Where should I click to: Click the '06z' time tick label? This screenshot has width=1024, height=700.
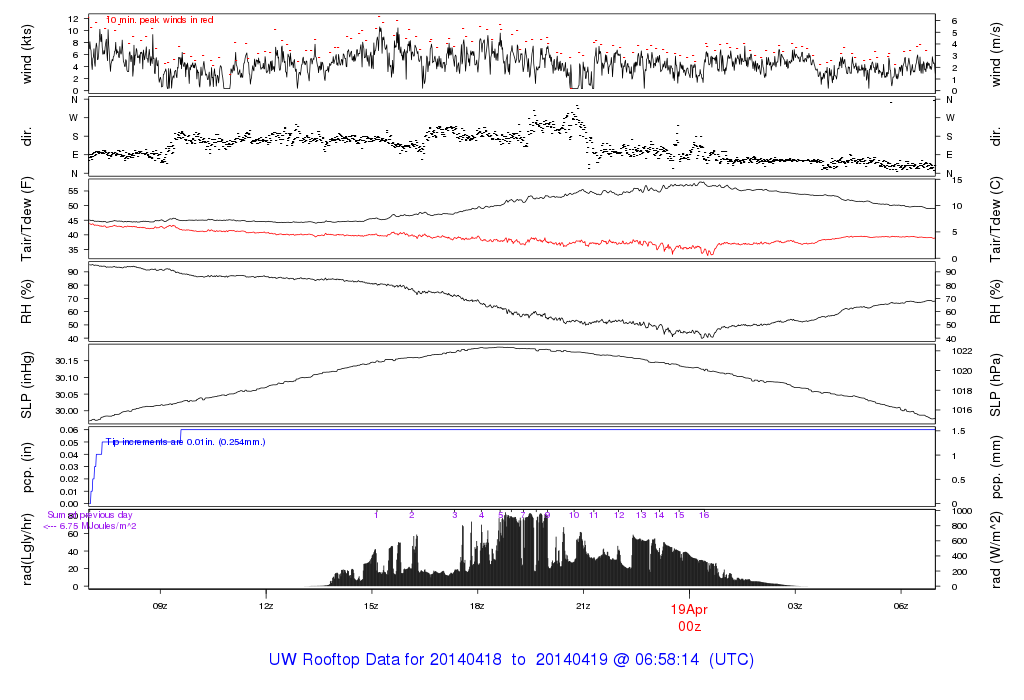pos(901,606)
